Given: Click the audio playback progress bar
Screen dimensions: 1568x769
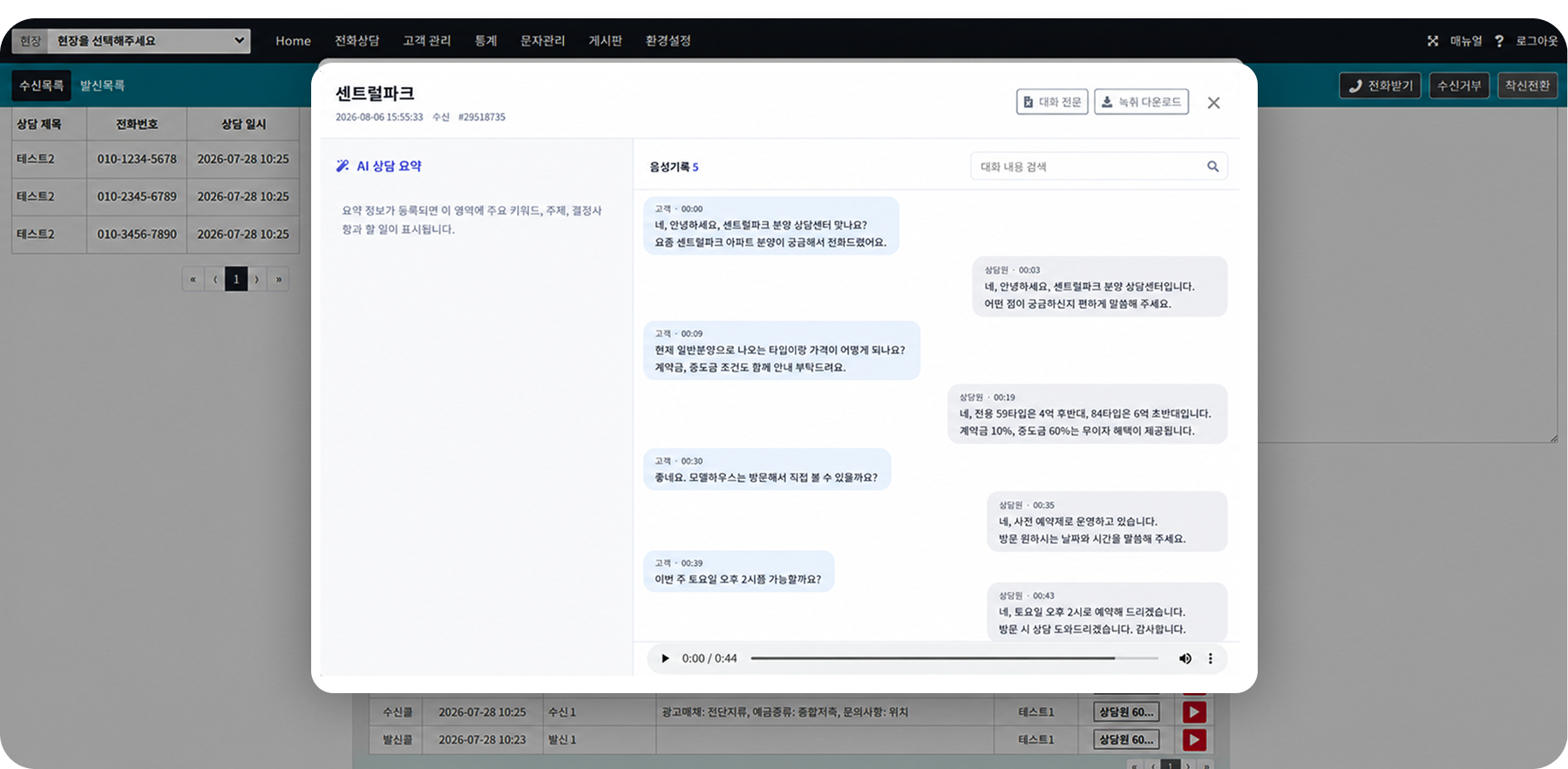Looking at the screenshot, I should 954,658.
